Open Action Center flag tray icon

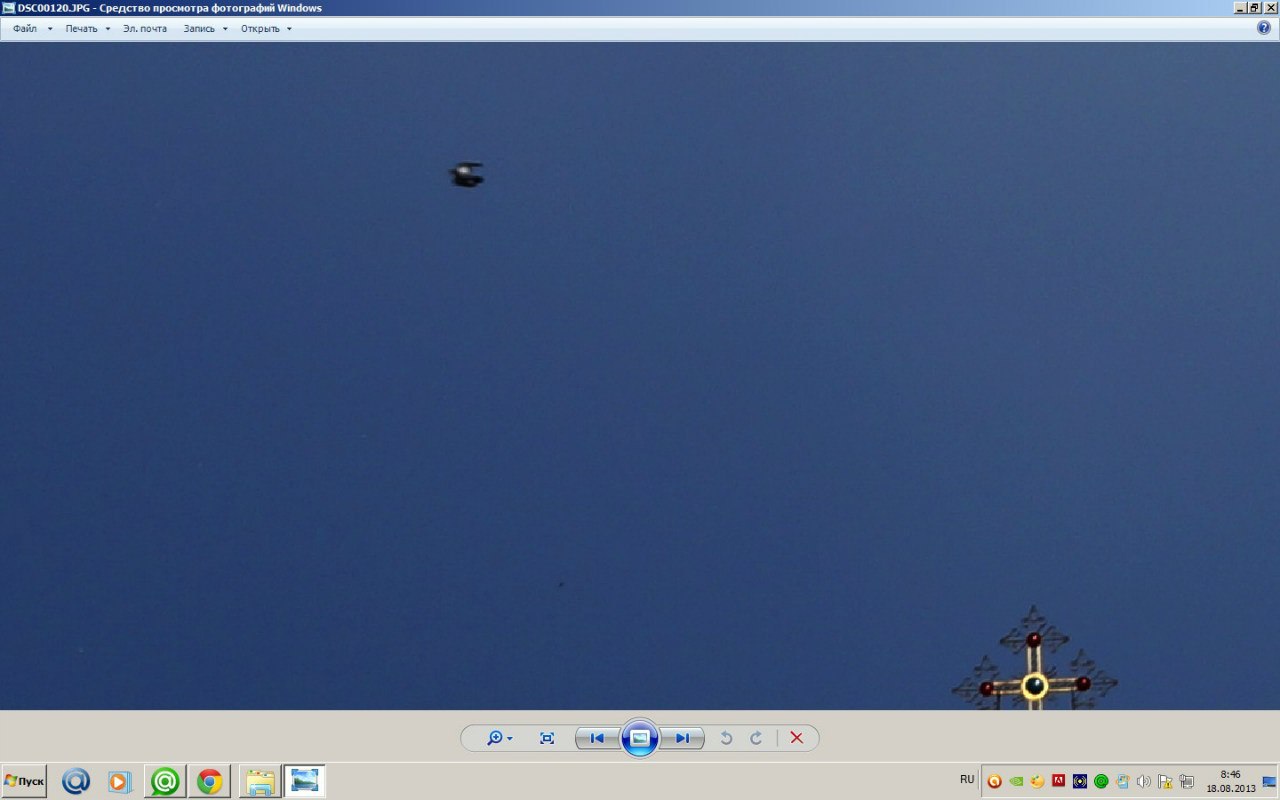(x=1165, y=781)
